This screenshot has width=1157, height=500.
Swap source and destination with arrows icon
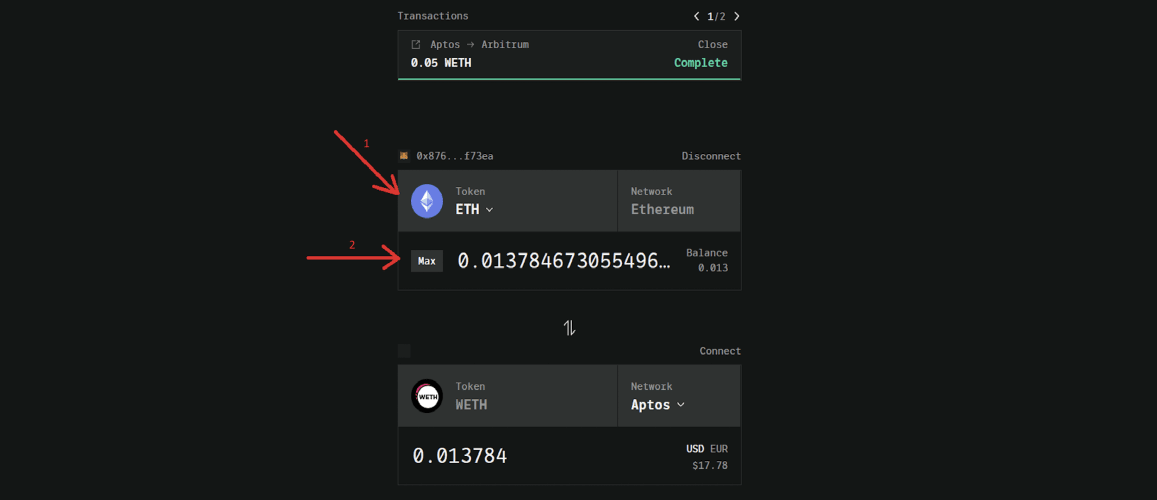569,328
